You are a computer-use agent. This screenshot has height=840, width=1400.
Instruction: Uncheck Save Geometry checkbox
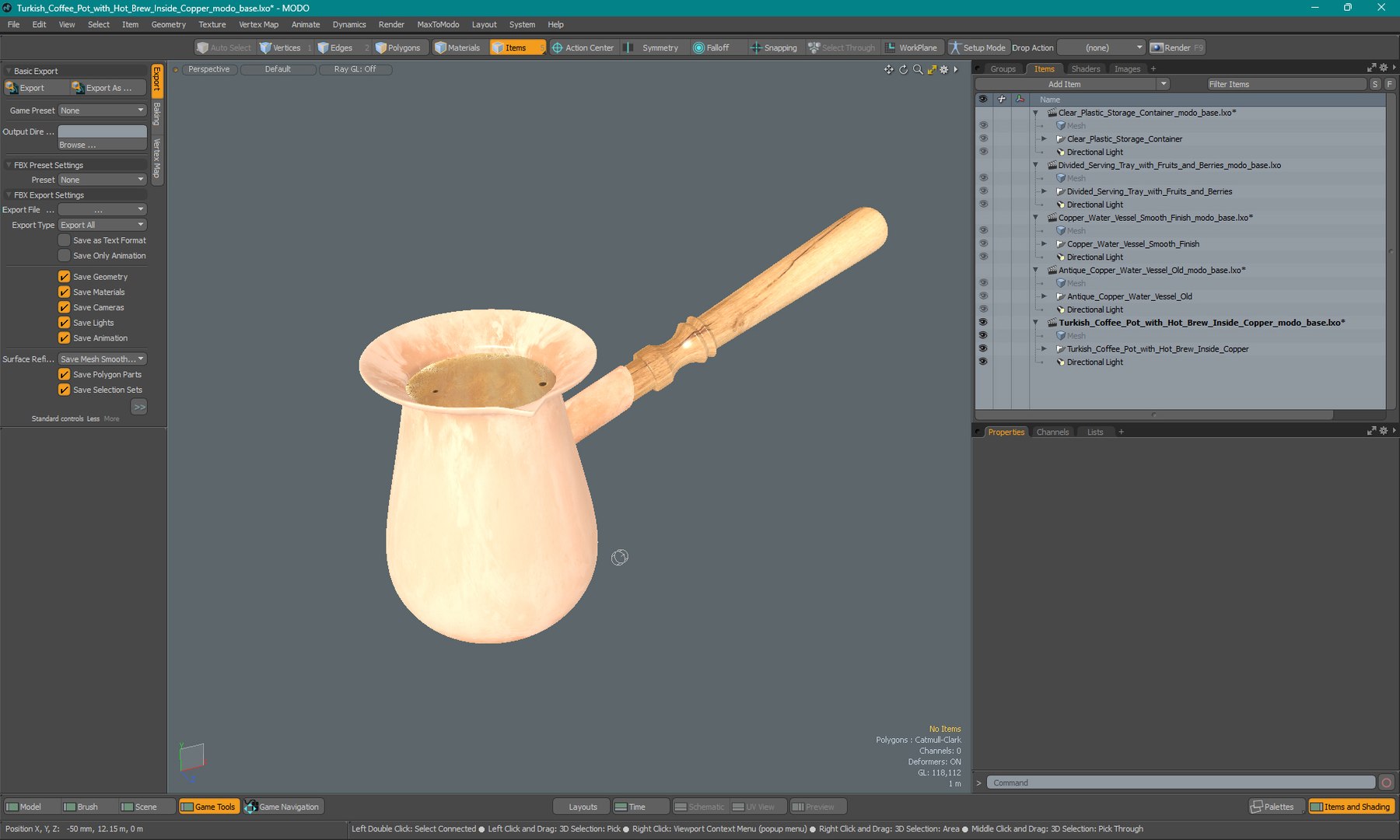point(65,276)
